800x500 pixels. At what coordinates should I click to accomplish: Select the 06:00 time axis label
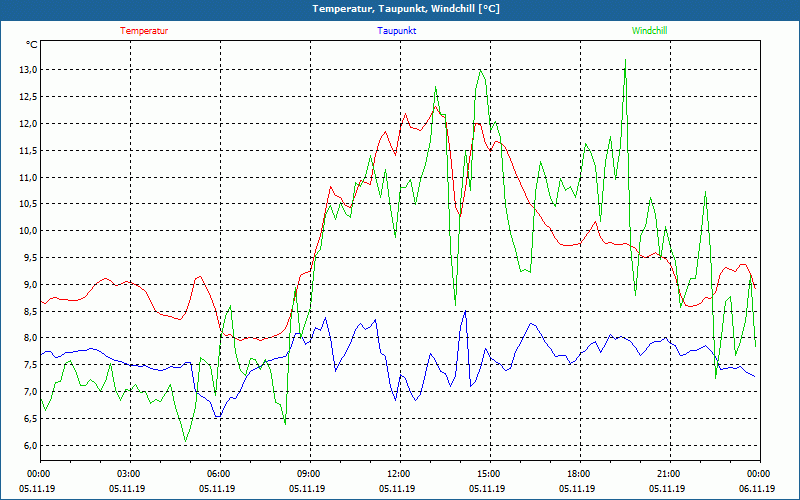(x=219, y=474)
